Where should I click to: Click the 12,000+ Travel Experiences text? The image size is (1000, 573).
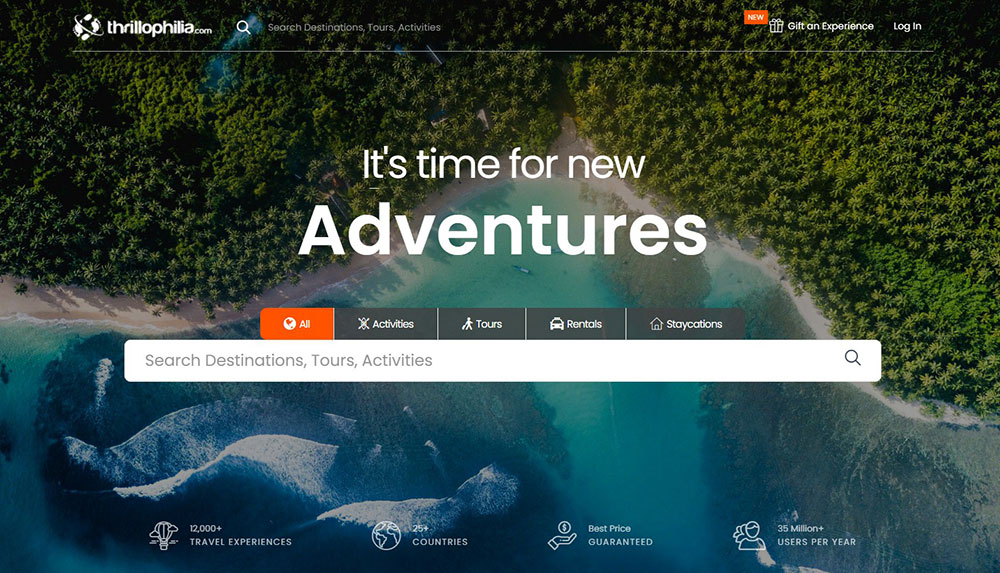(240, 535)
